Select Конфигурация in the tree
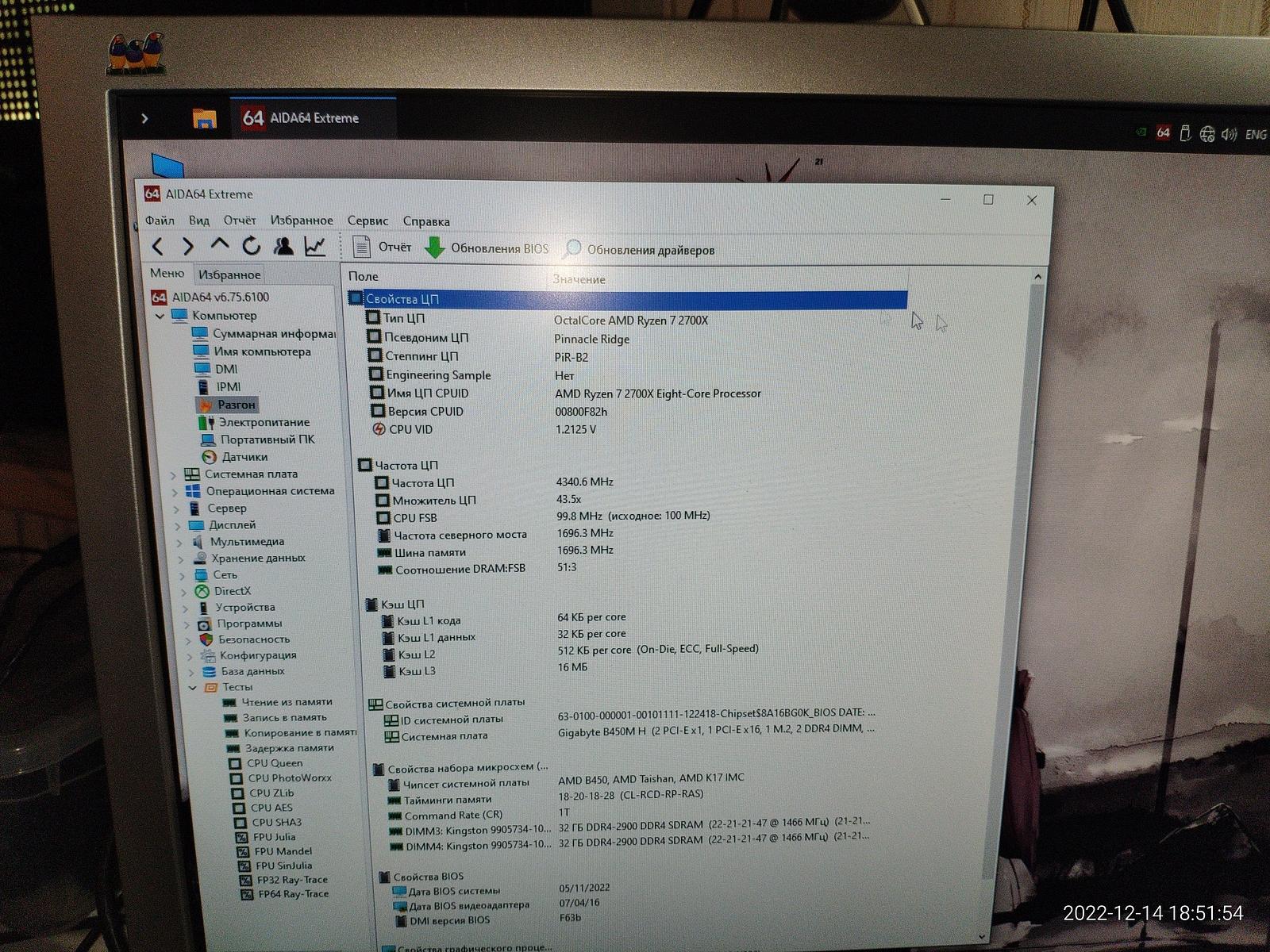Image resolution: width=1270 pixels, height=952 pixels. (x=248, y=655)
